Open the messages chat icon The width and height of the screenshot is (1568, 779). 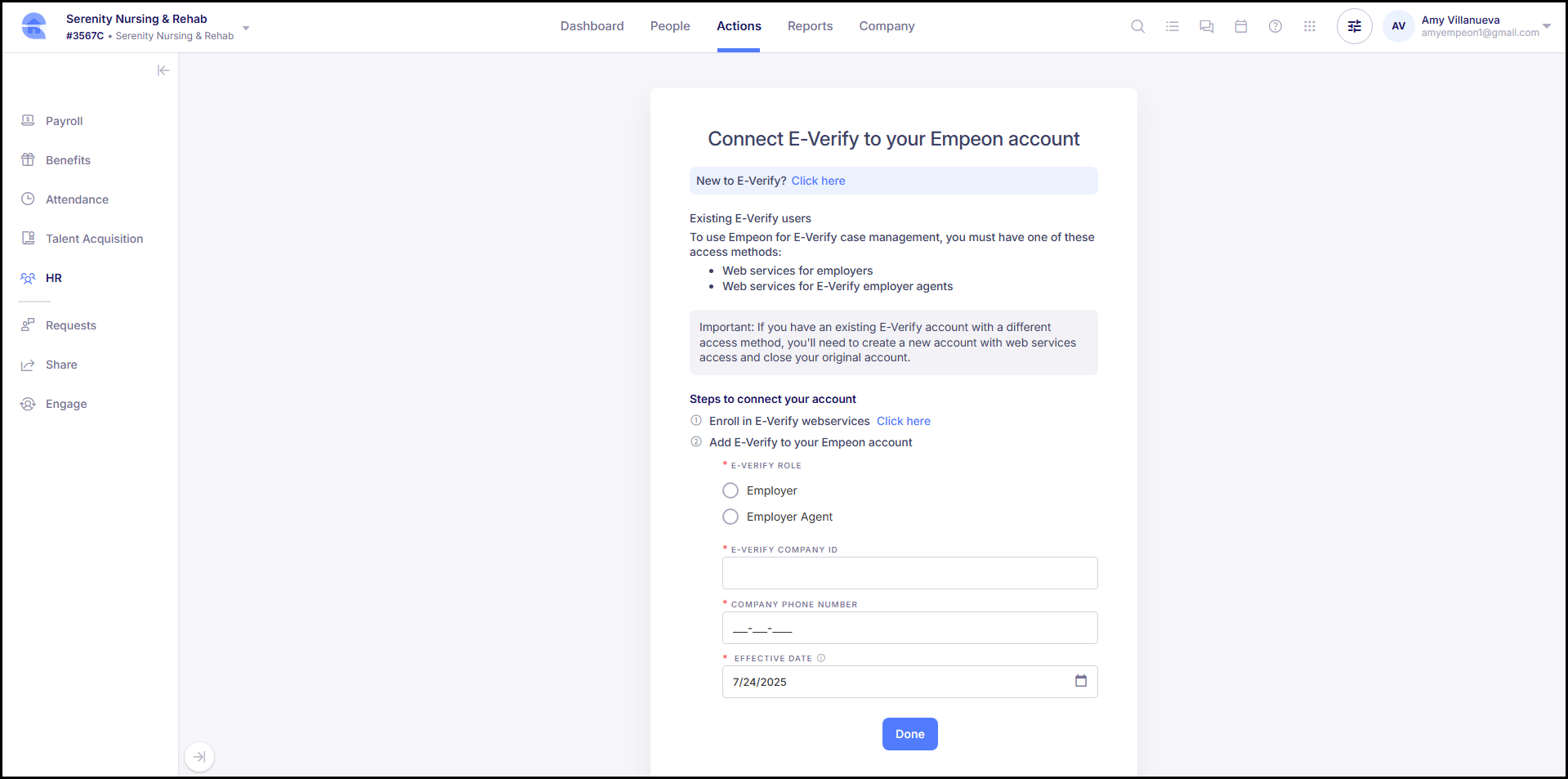pyautogui.click(x=1206, y=26)
